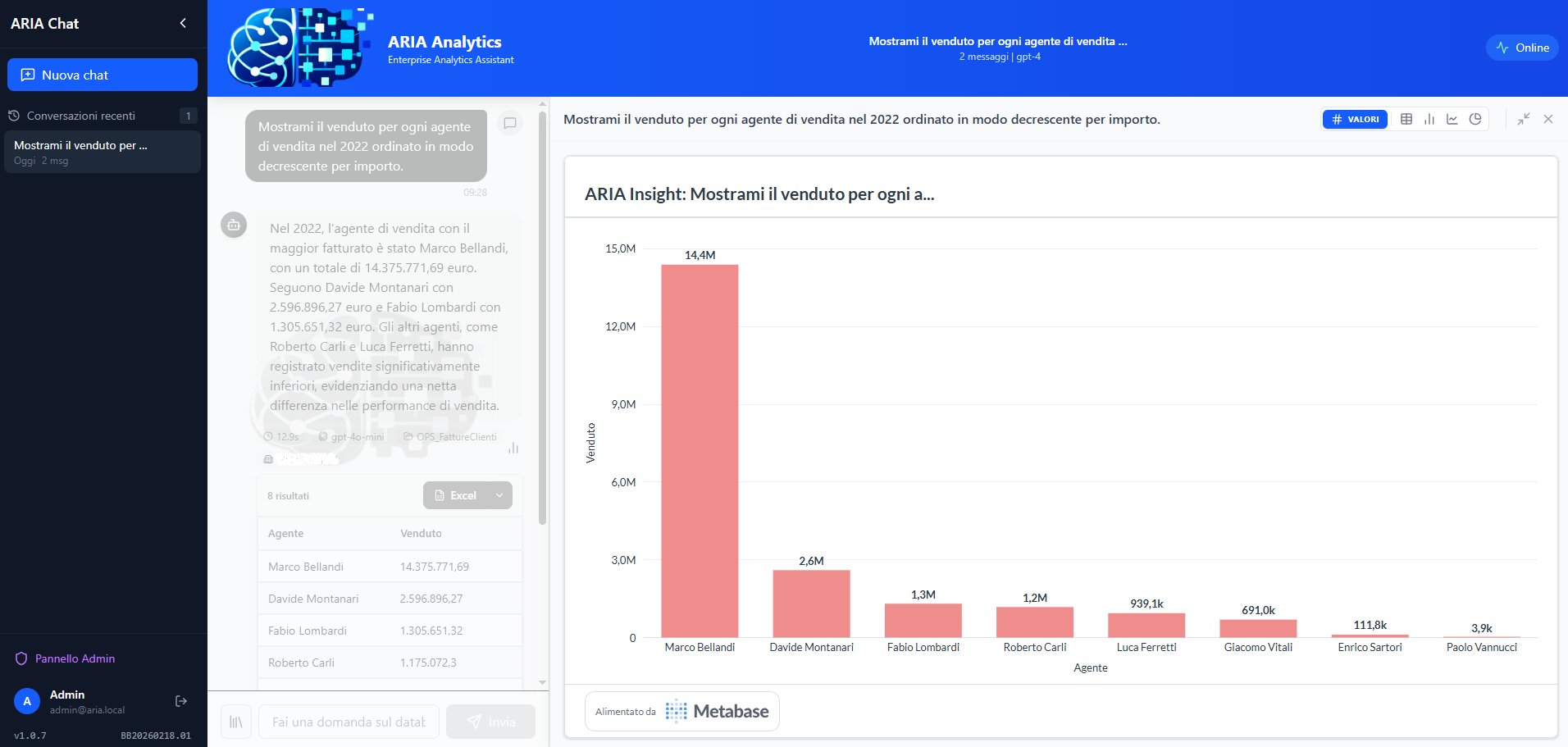Image resolution: width=1568 pixels, height=747 pixels.
Task: Click the Admin user avatar
Action: click(x=27, y=701)
